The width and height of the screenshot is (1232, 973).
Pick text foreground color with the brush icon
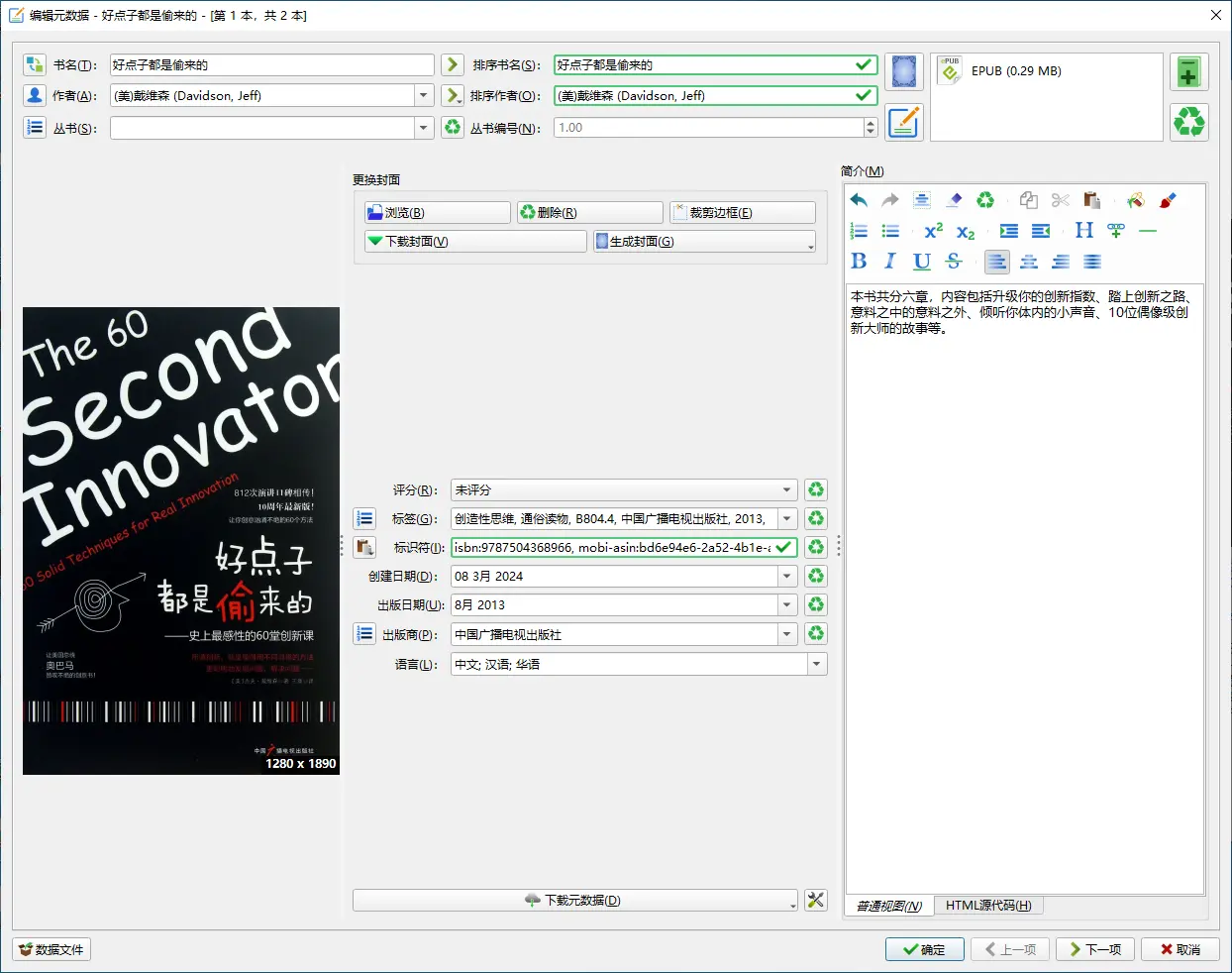coord(1168,200)
